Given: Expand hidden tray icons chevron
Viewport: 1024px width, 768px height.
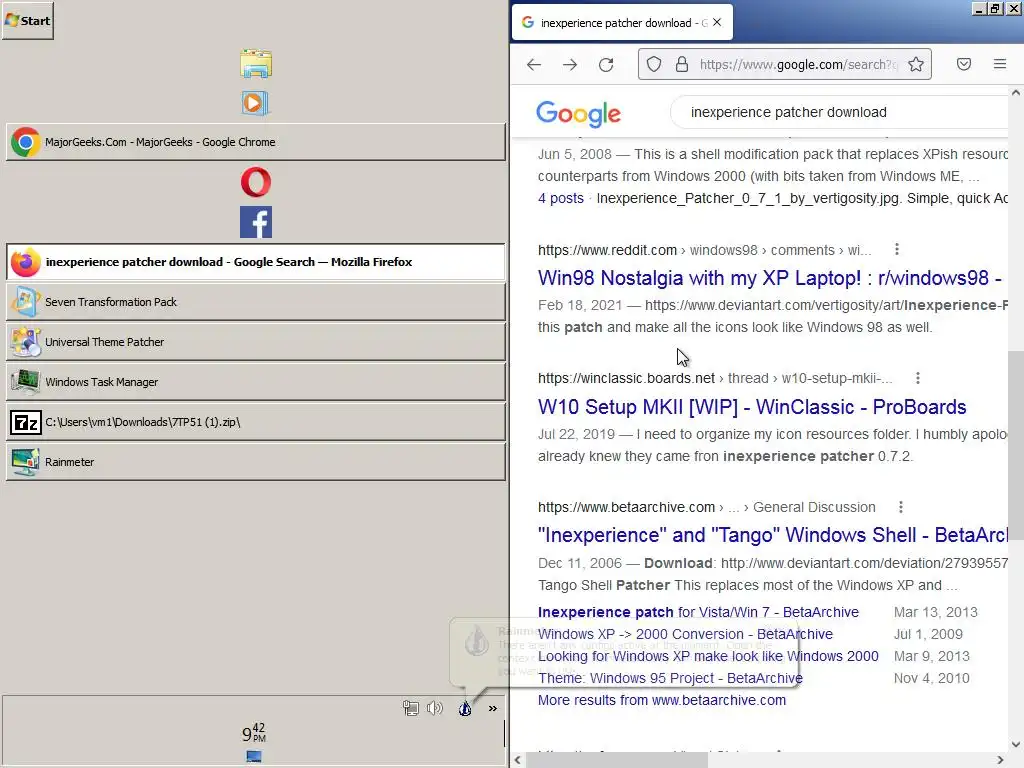Looking at the screenshot, I should (492, 709).
